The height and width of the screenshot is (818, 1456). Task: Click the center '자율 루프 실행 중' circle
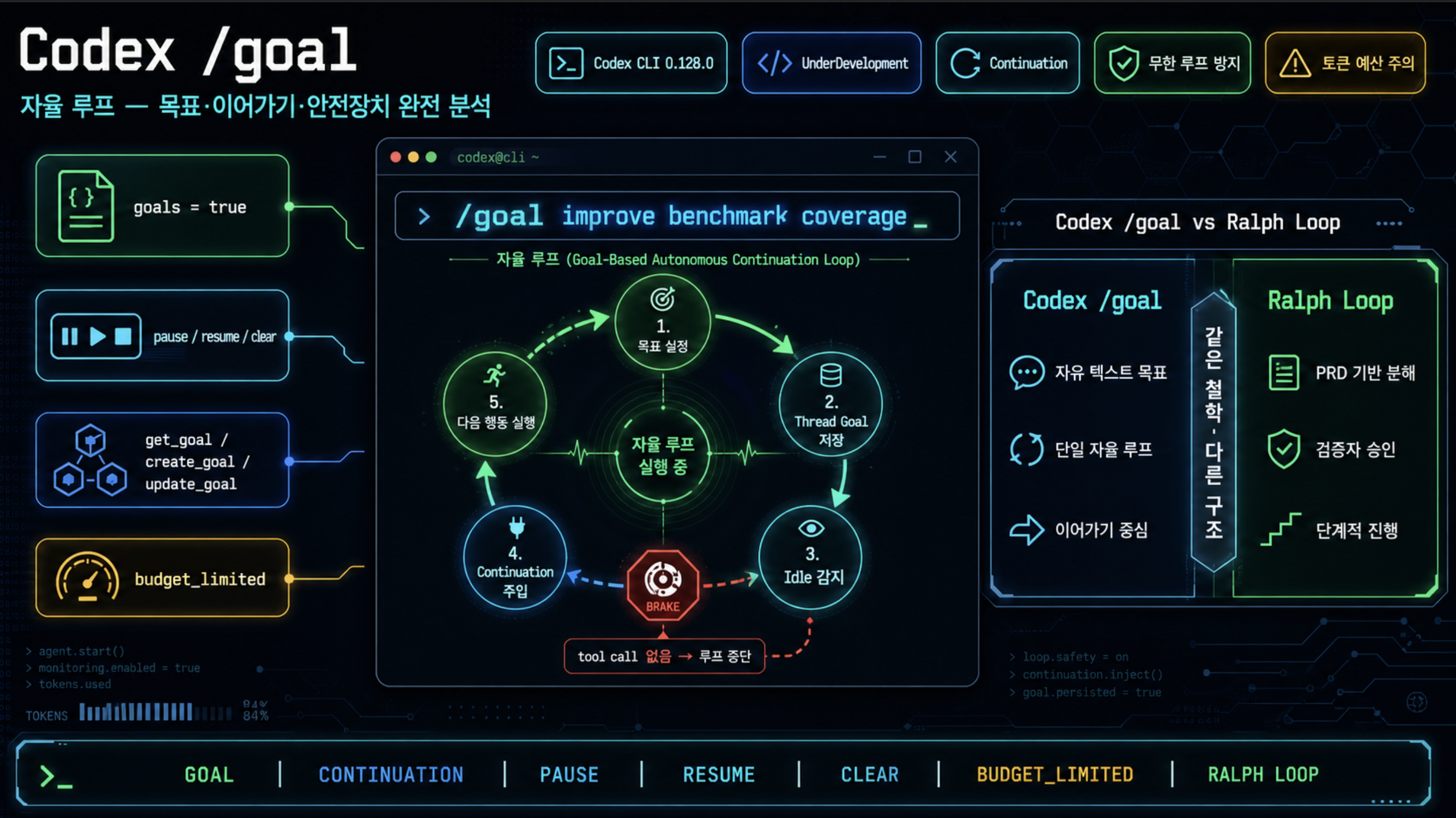tap(663, 455)
